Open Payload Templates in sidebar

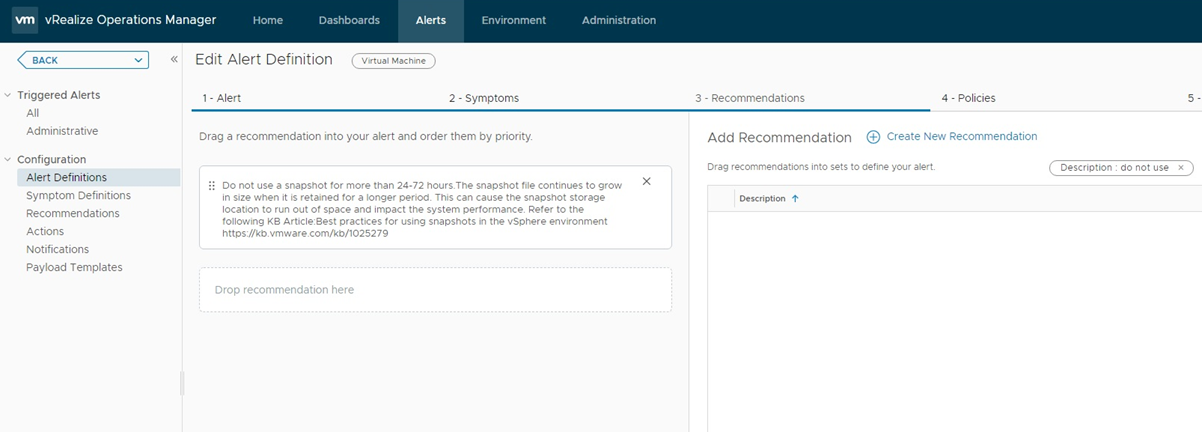coord(74,268)
